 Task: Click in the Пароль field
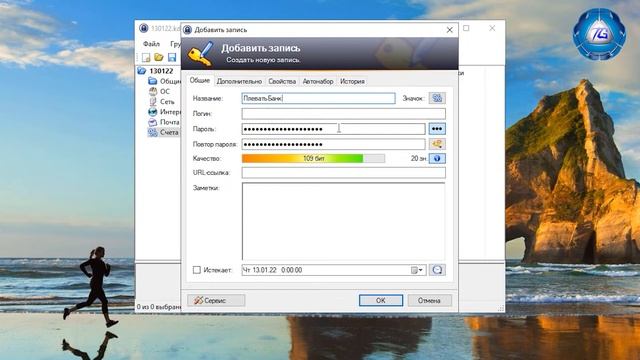[333, 129]
